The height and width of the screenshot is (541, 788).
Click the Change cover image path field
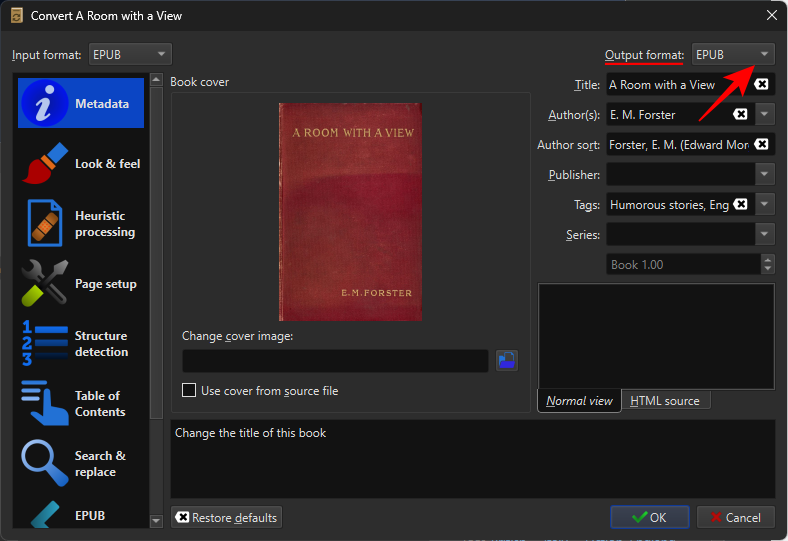click(x=335, y=361)
